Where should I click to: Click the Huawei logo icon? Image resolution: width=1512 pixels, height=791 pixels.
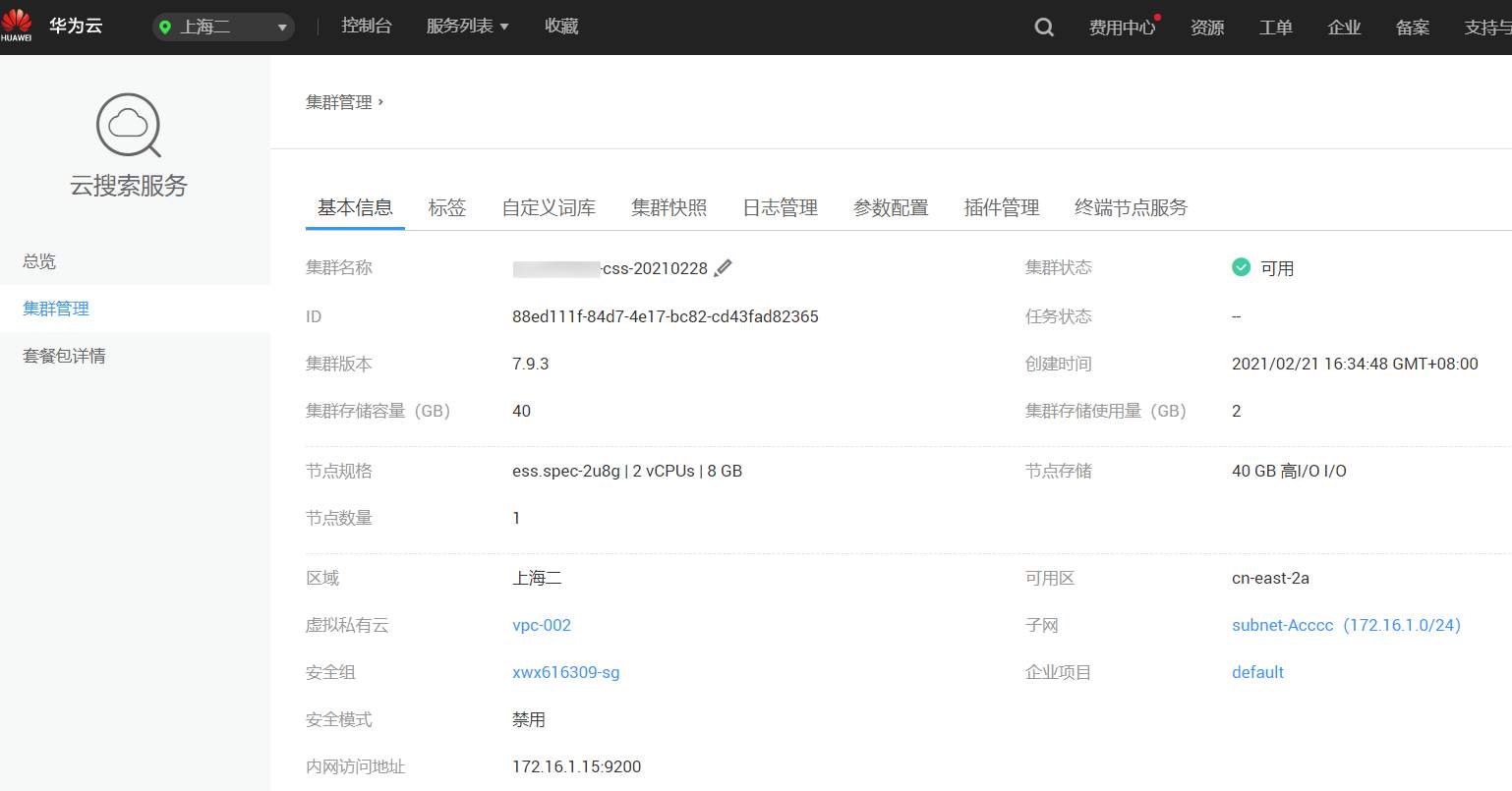tap(17, 25)
